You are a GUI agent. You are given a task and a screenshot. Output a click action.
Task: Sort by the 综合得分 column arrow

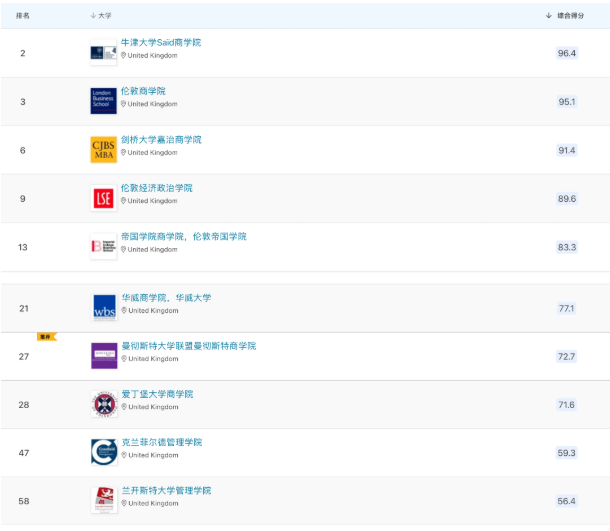(549, 16)
